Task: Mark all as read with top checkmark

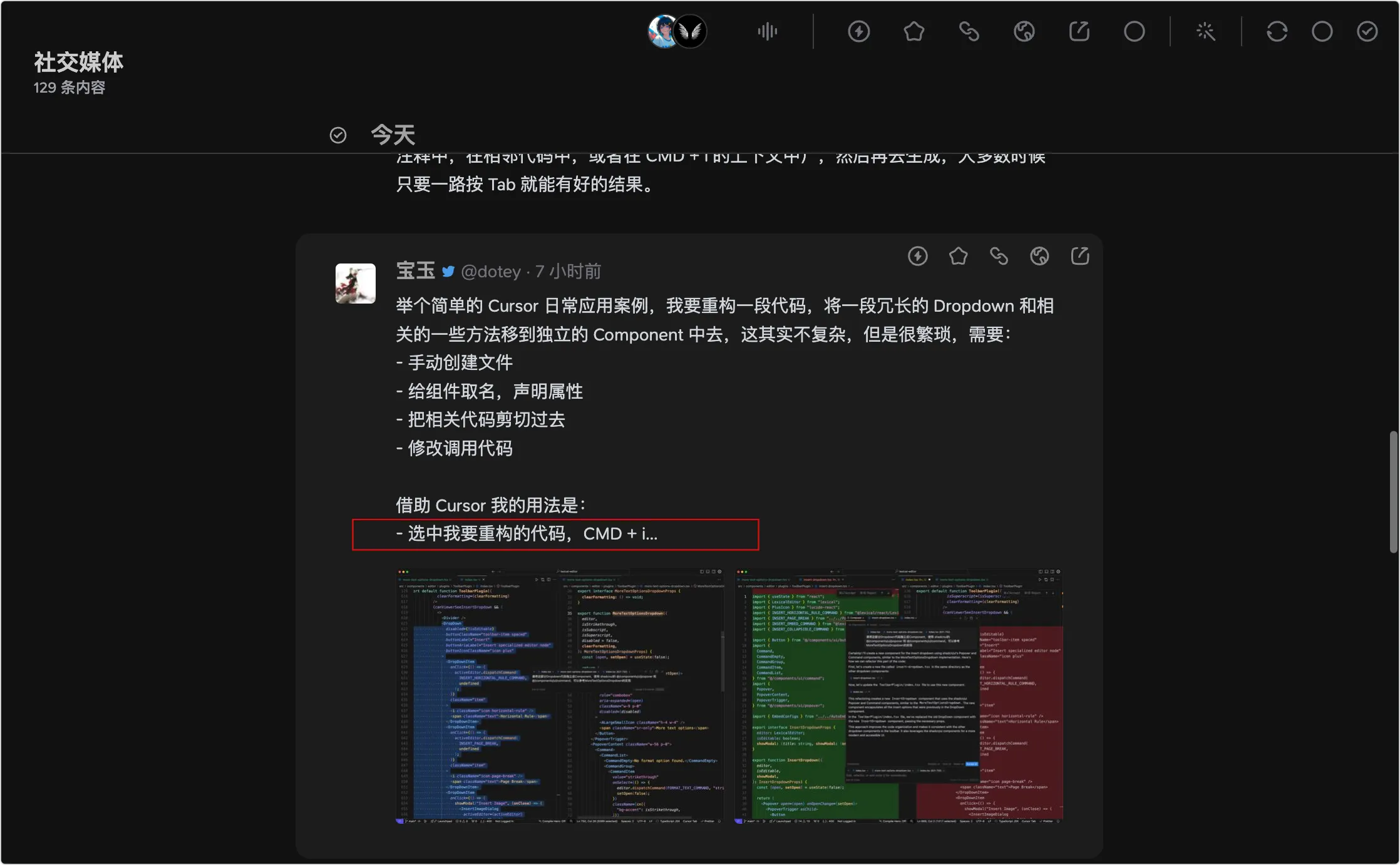Action: tap(1367, 31)
